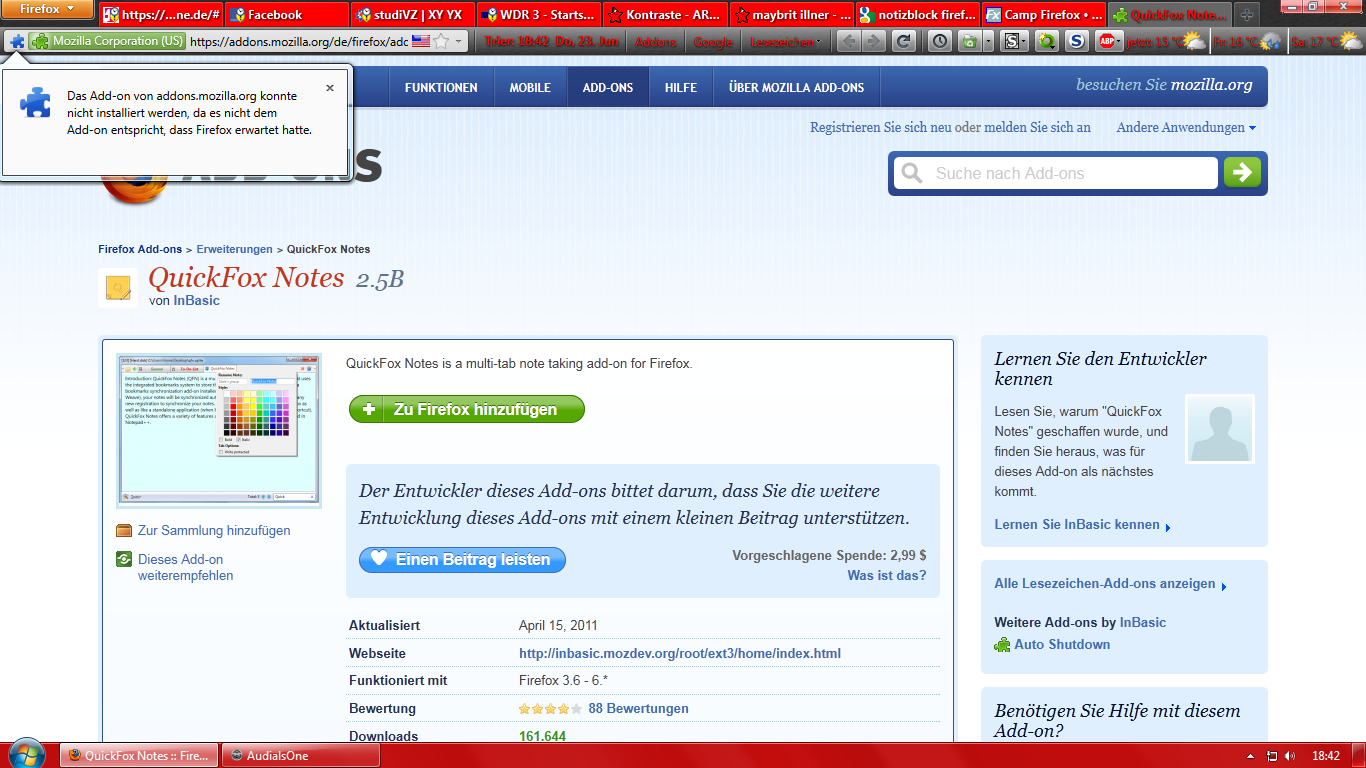Open the HILFE navigation menu item
Screen dimensions: 1366x768
point(681,87)
